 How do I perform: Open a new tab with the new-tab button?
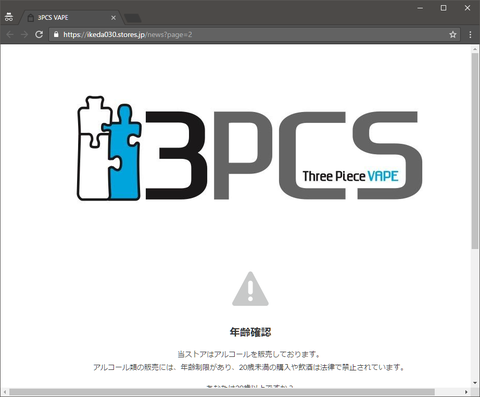(133, 18)
